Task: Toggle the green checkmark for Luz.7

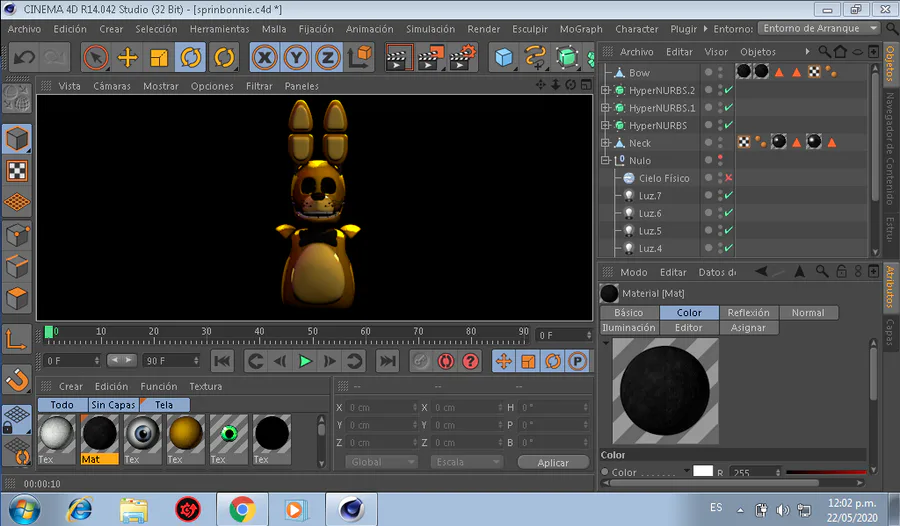Action: click(728, 196)
